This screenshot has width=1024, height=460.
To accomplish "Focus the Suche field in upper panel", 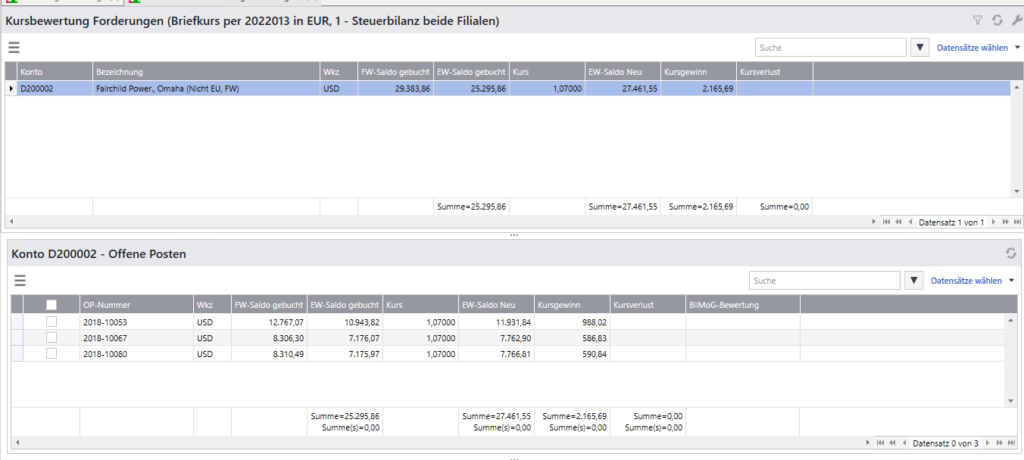I will coord(830,47).
